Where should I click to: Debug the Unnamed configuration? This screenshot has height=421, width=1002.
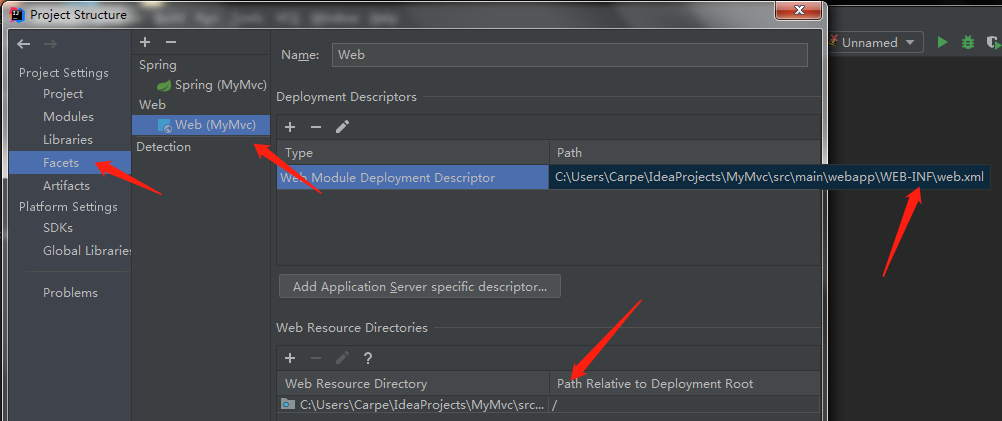tap(968, 42)
